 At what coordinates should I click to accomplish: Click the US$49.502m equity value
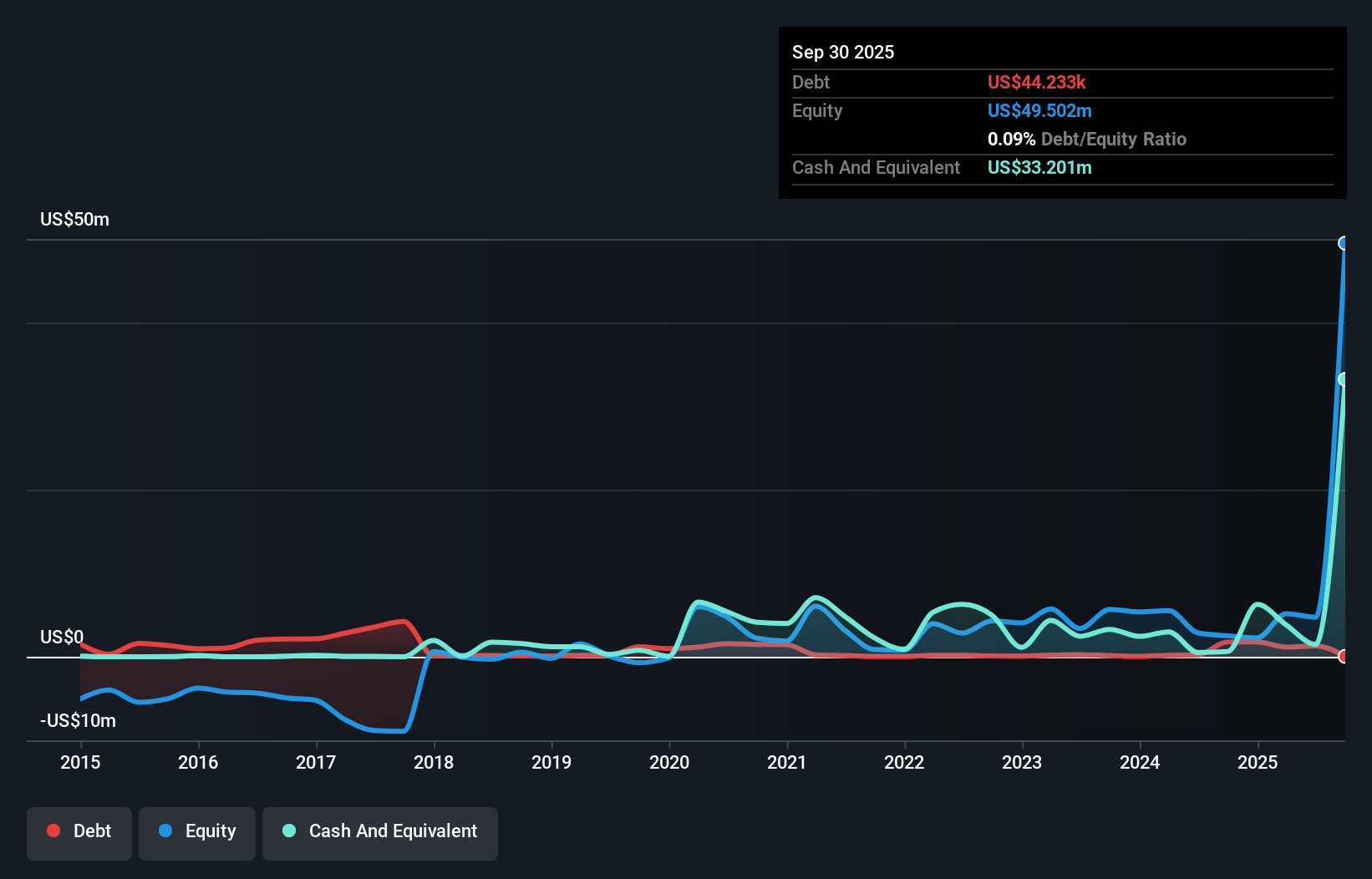pos(1039,110)
